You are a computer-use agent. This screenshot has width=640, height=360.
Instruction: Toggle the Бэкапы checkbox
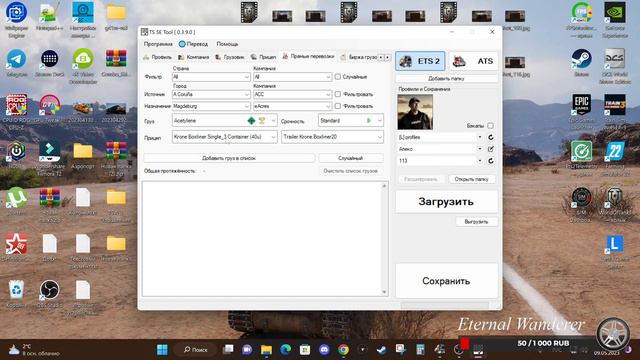pyautogui.click(x=490, y=126)
